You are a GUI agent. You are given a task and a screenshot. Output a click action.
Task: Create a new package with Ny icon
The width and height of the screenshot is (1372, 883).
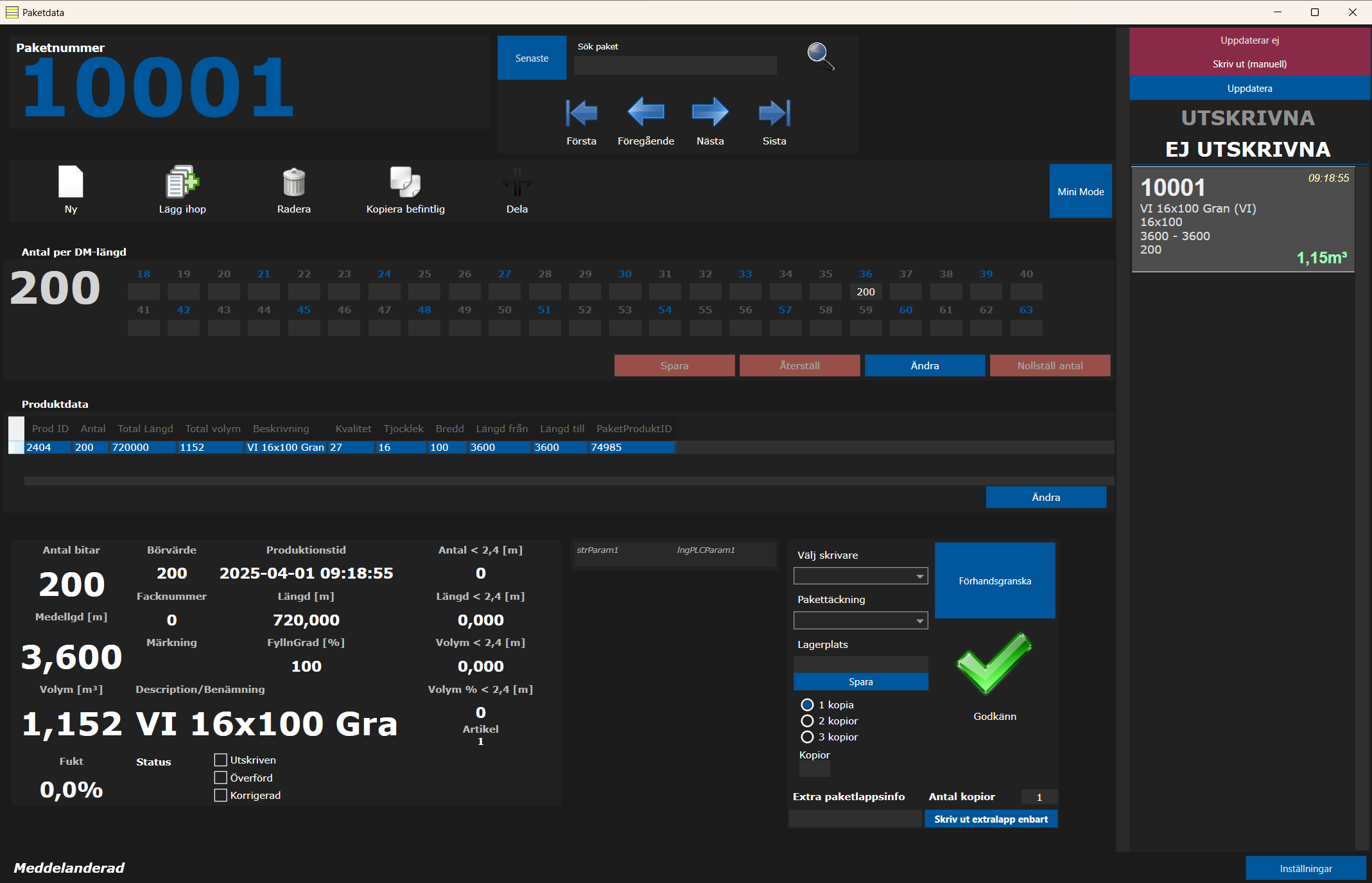coord(71,182)
